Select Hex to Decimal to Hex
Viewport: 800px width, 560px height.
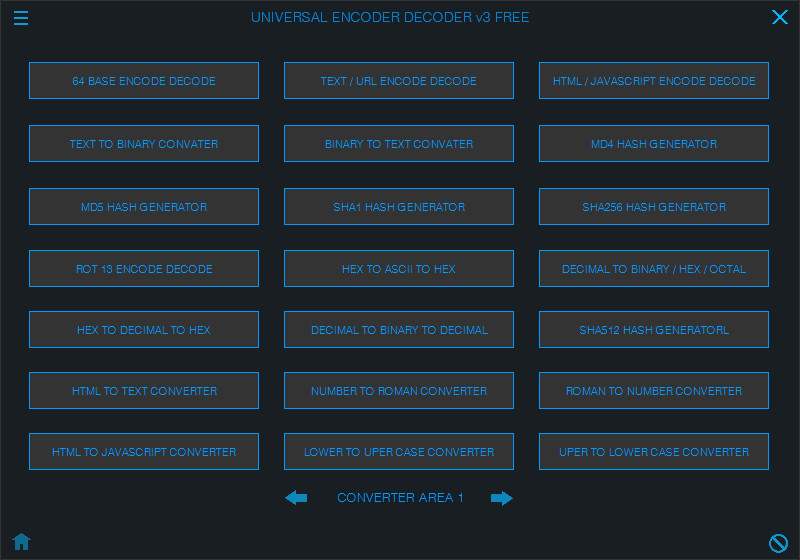[144, 329]
